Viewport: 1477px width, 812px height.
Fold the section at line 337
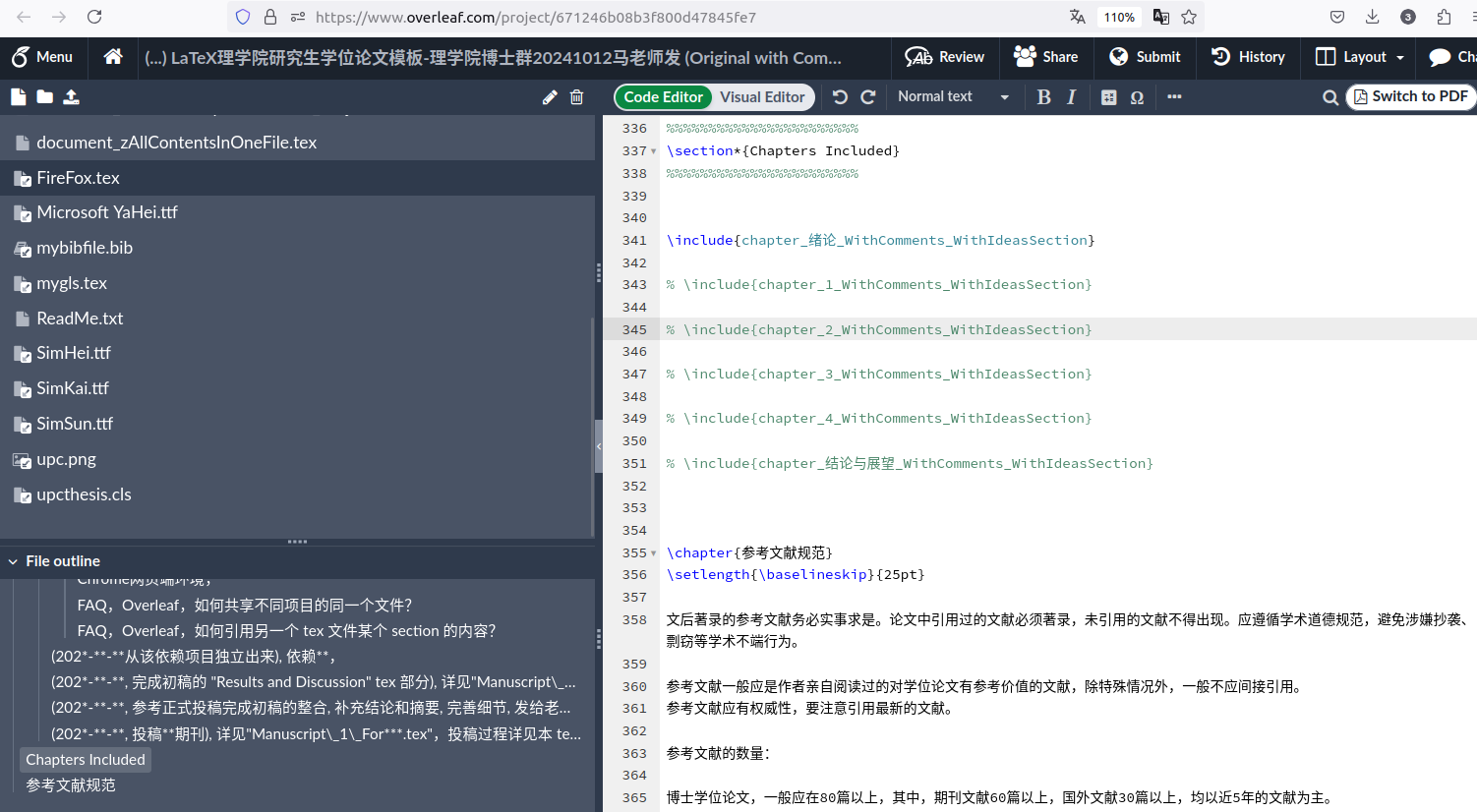click(x=654, y=151)
